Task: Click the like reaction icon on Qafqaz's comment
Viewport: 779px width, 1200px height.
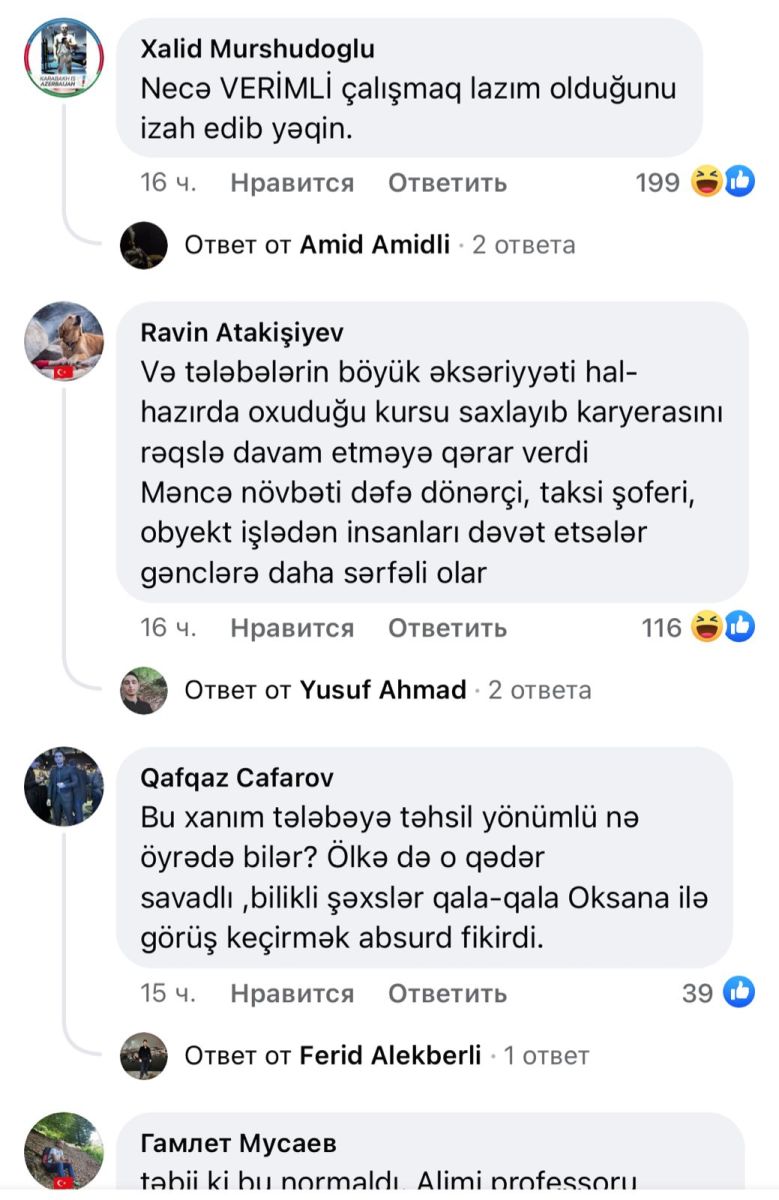Action: 738,992
